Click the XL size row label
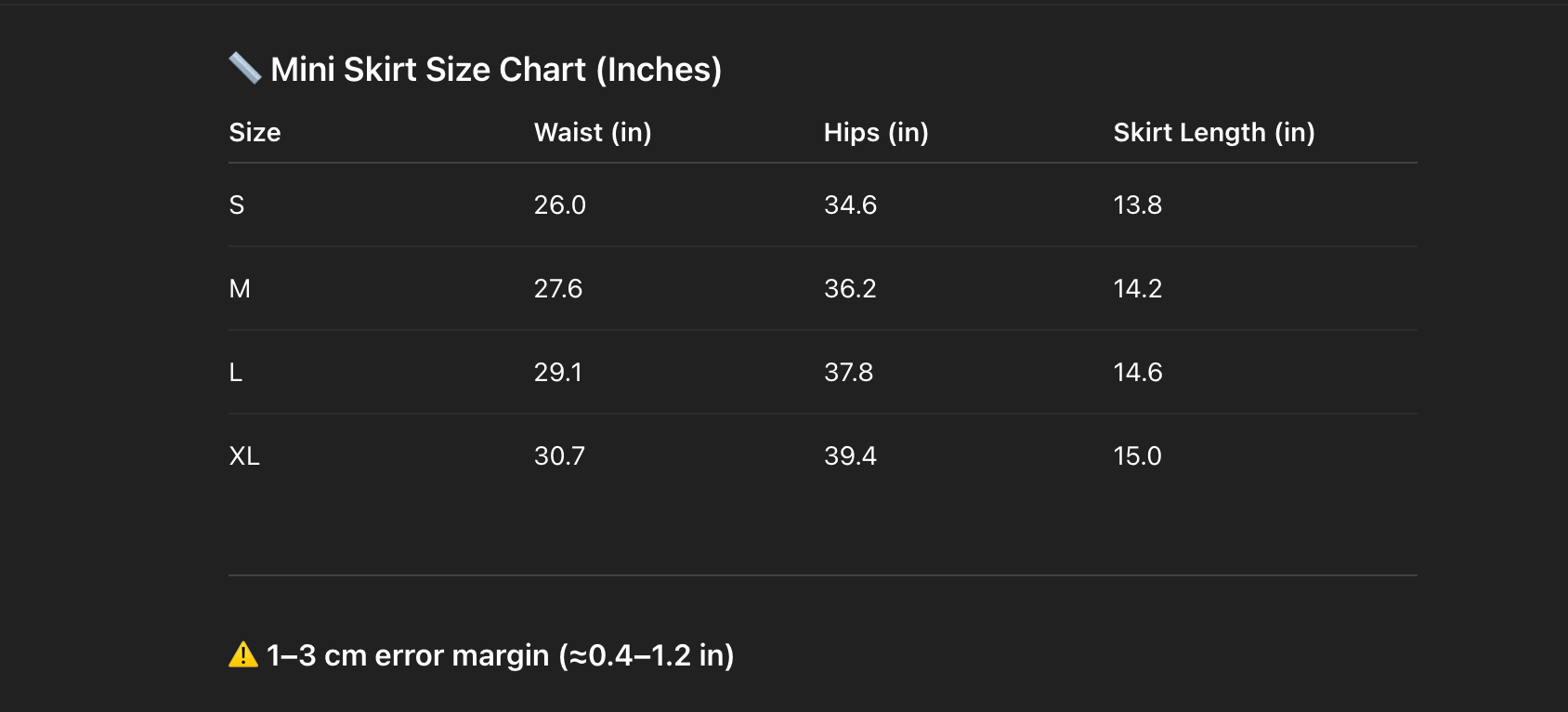This screenshot has height=712, width=1568. coord(244,456)
